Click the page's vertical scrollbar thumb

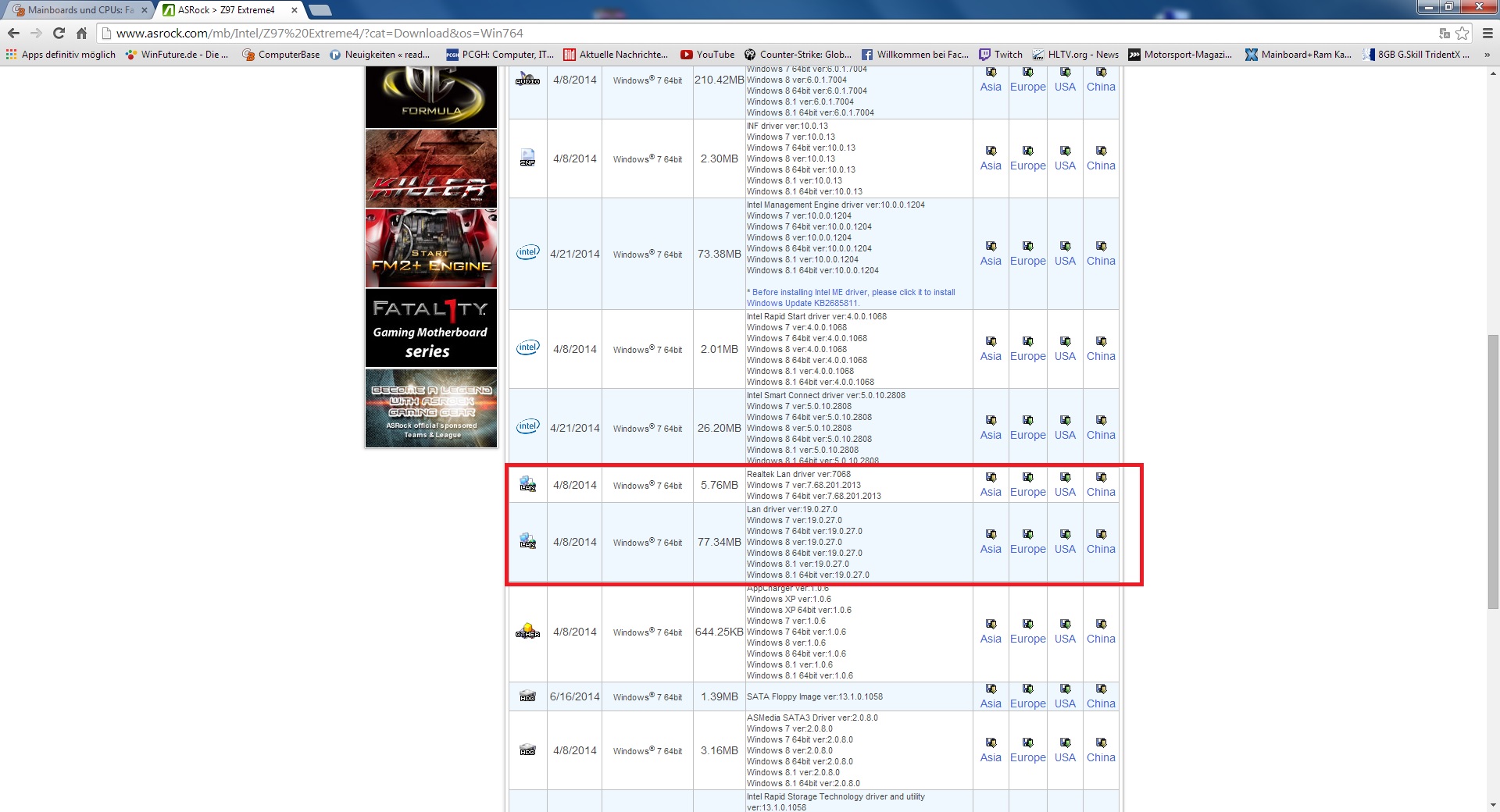tap(1493, 472)
